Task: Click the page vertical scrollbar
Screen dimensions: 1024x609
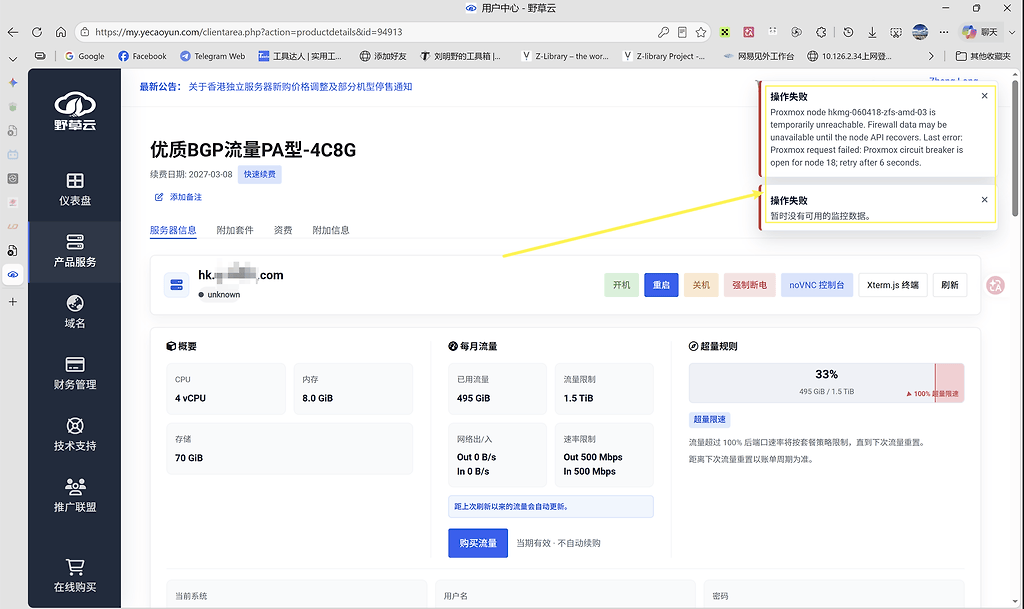Action: pyautogui.click(x=1014, y=148)
